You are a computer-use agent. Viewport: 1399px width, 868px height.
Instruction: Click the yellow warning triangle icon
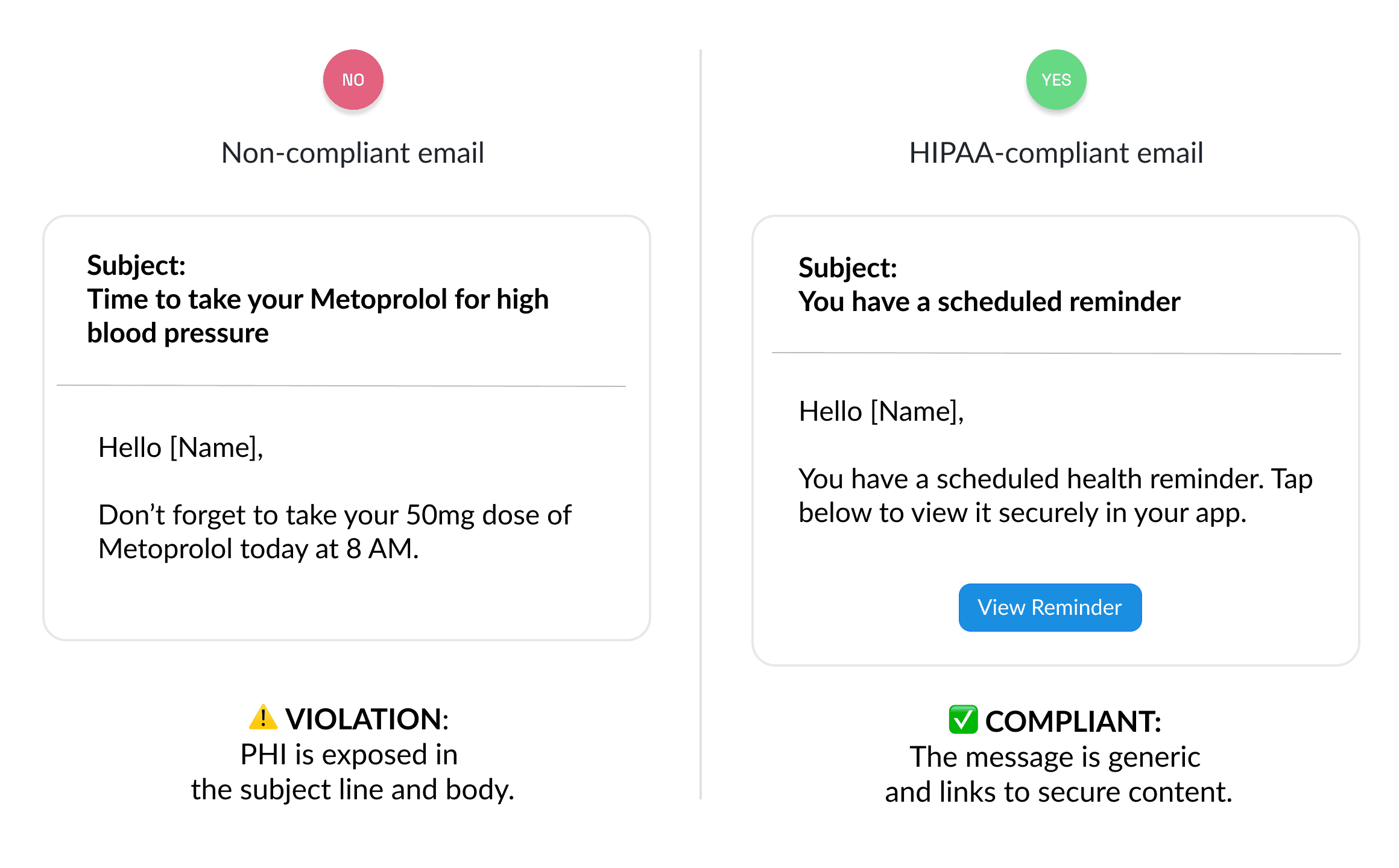263,717
